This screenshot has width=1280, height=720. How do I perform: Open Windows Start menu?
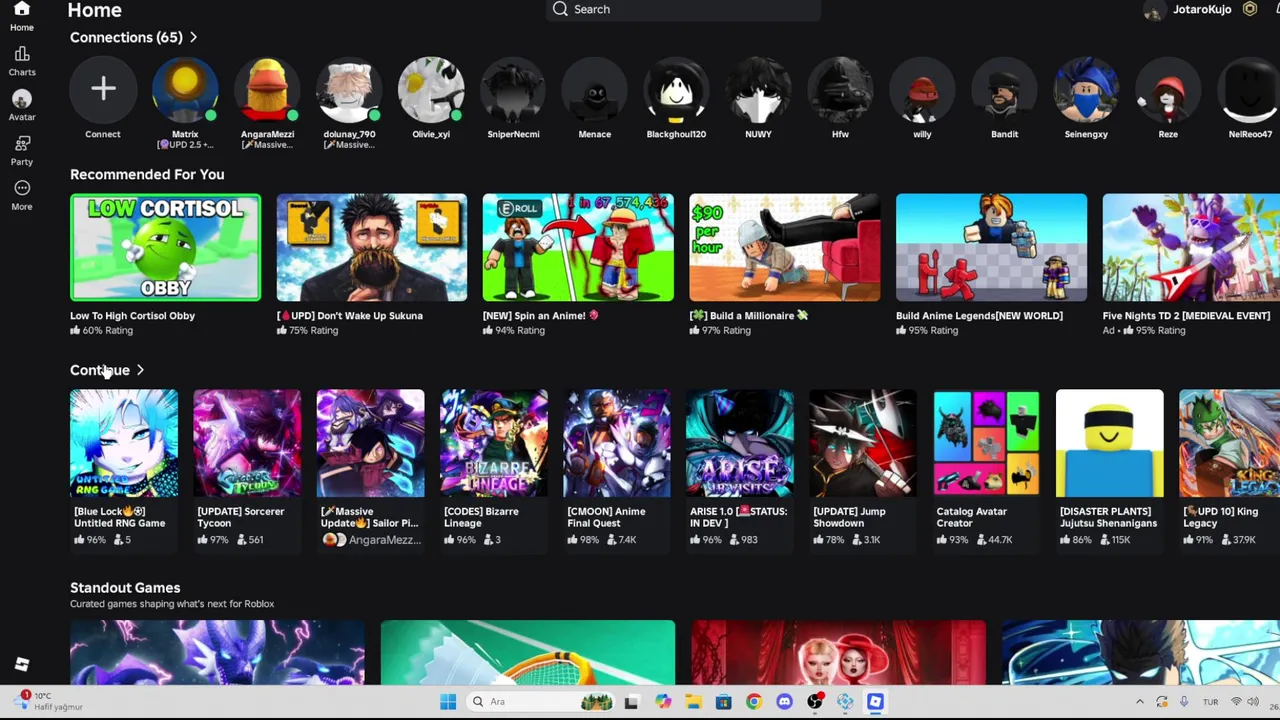point(448,702)
